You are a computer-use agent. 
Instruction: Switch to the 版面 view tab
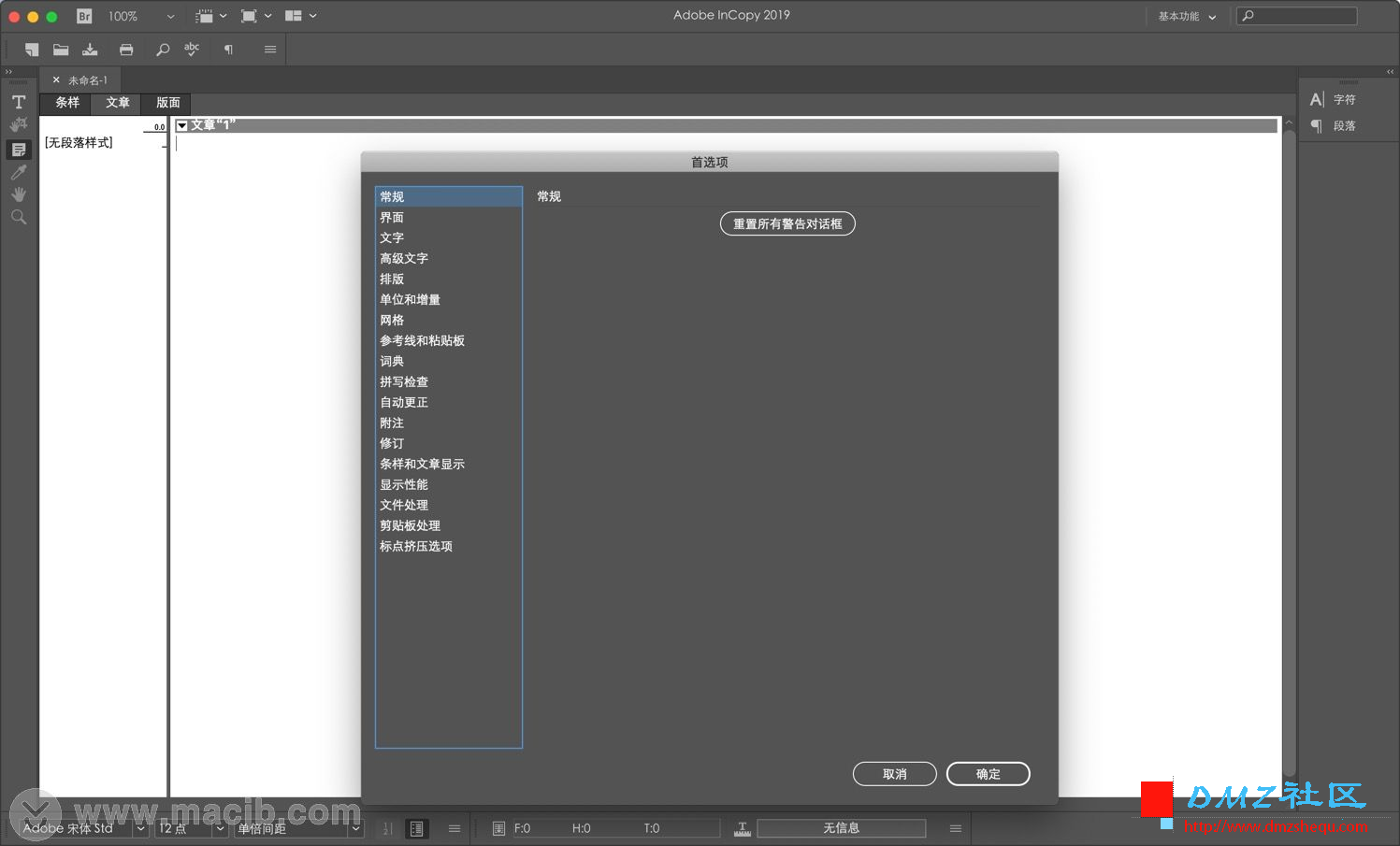pos(167,103)
